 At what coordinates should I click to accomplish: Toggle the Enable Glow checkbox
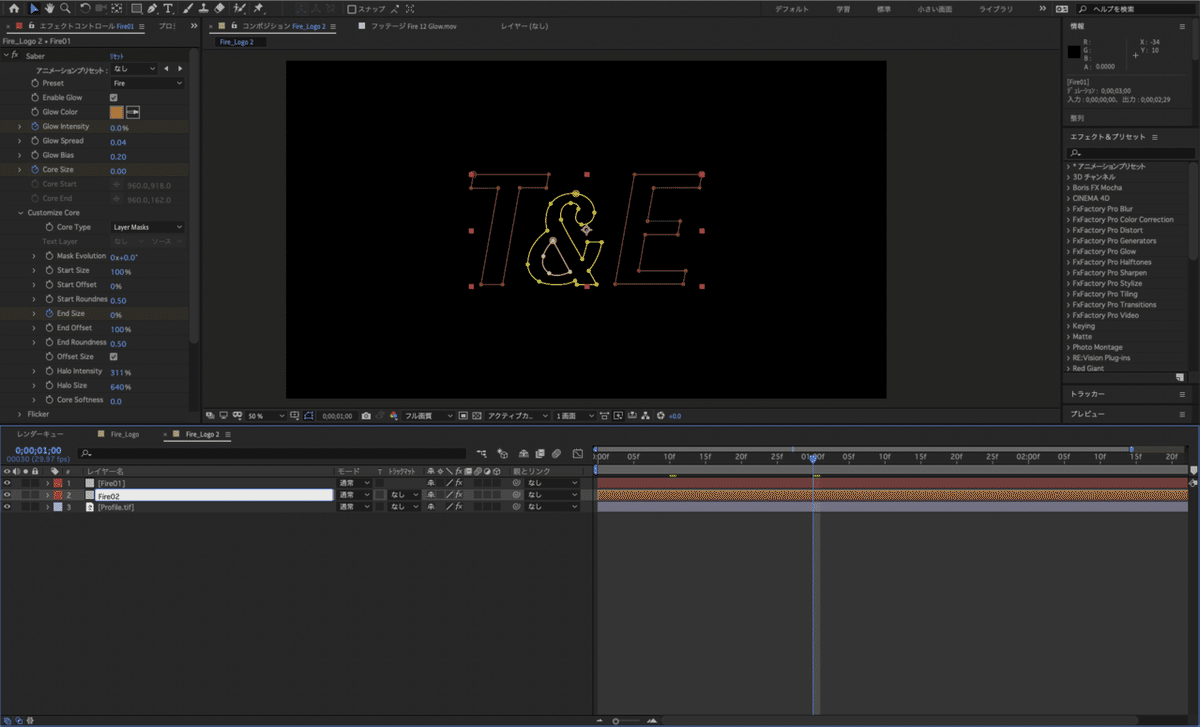[113, 98]
